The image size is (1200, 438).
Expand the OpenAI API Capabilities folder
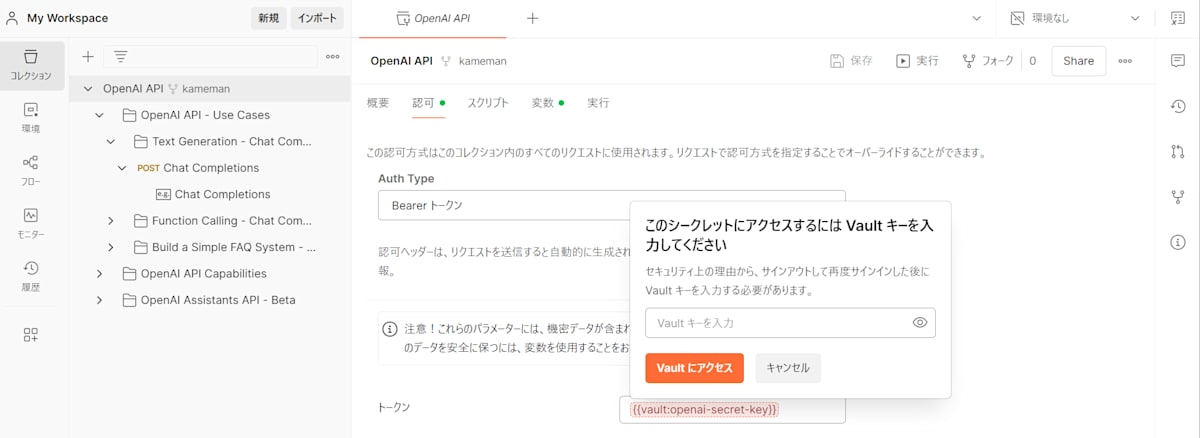pyautogui.click(x=99, y=274)
